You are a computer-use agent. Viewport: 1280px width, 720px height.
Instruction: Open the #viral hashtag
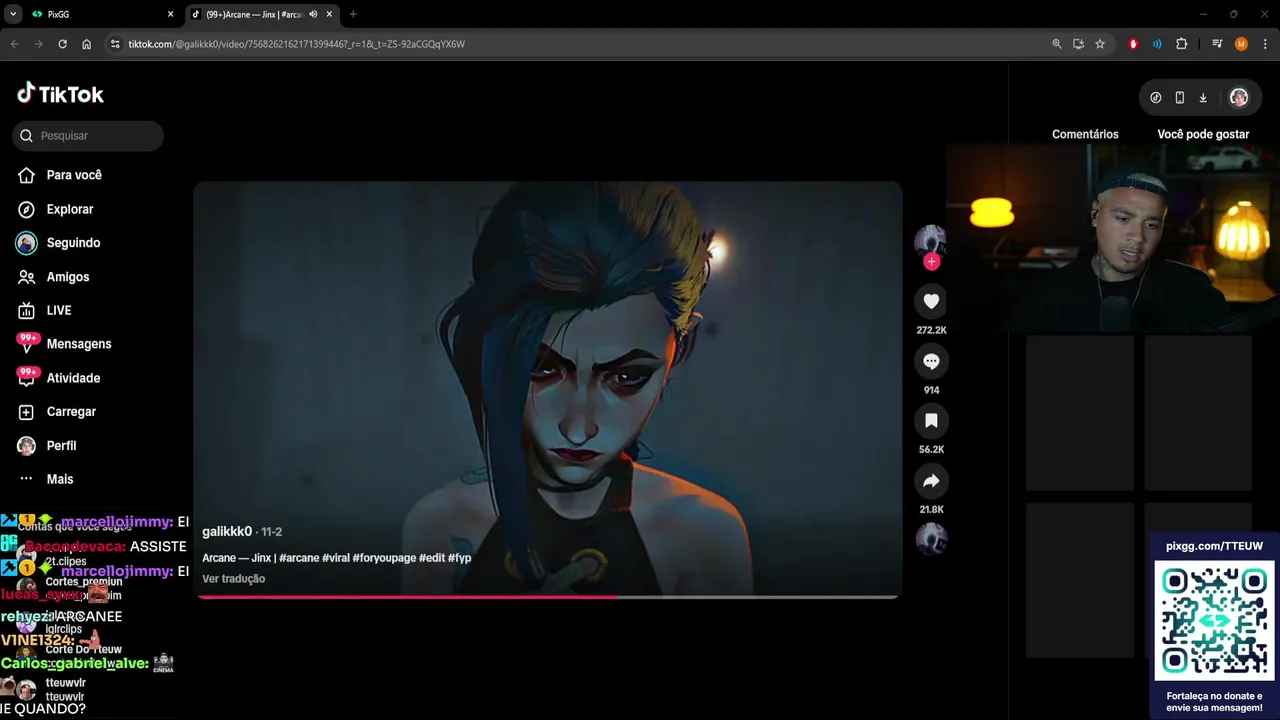(x=336, y=558)
